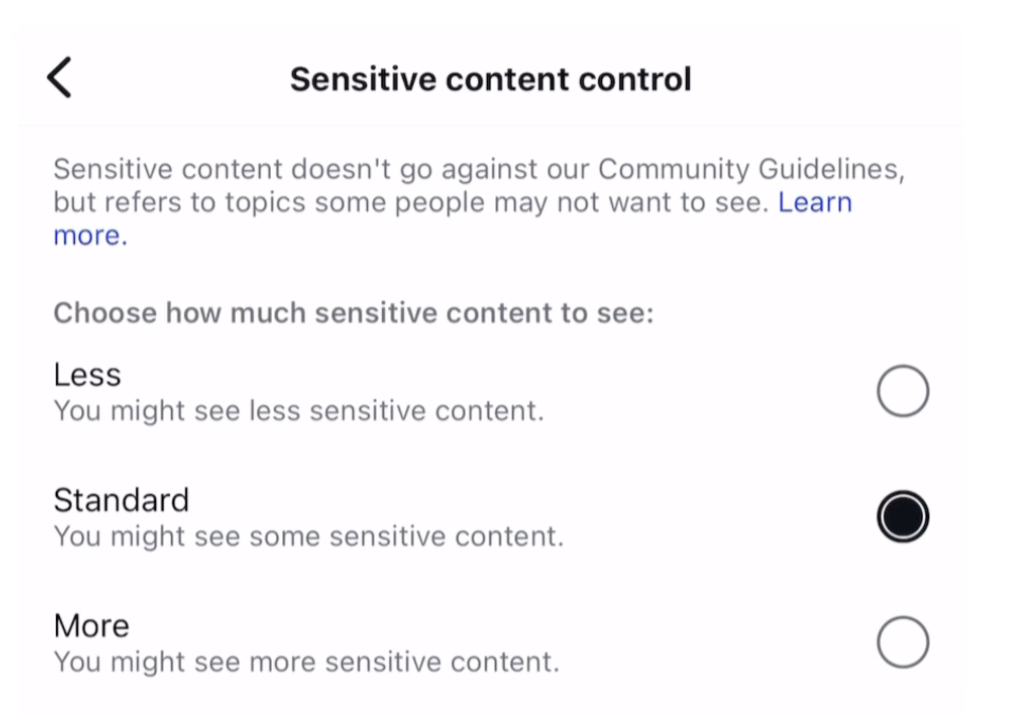Click the blue "more." link text
The height and width of the screenshot is (716, 1010).
[x=90, y=236]
